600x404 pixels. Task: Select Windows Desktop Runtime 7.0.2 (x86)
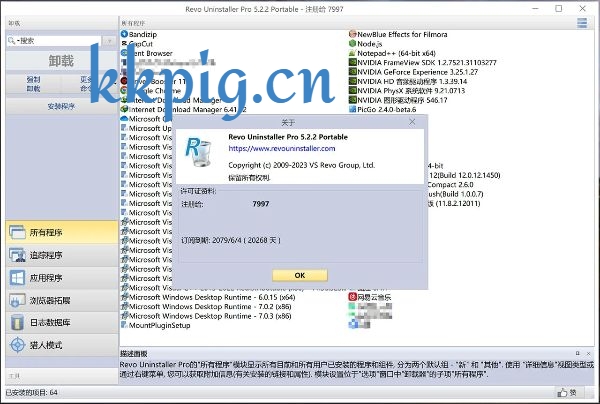(x=206, y=306)
